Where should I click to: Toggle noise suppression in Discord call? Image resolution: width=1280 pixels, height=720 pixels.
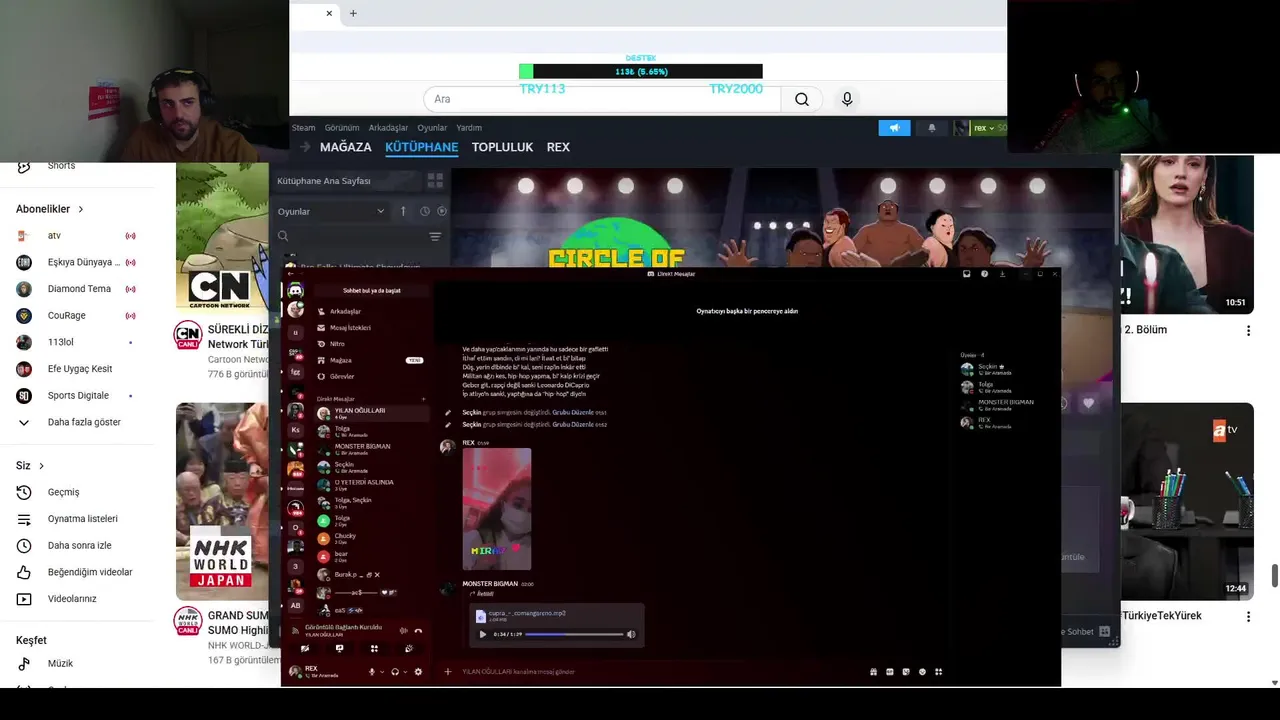[404, 630]
